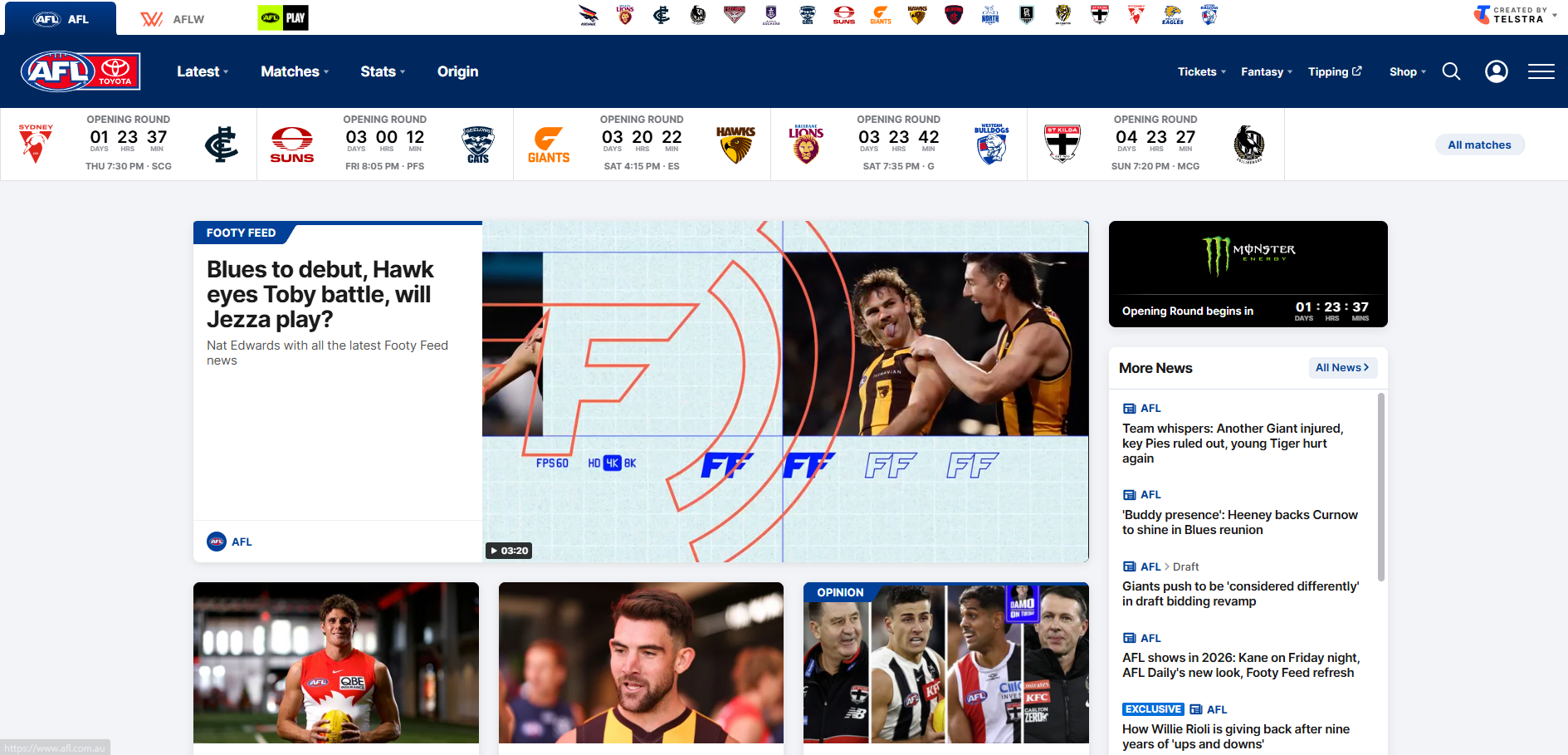Expand the Tickets dropdown
The width and height of the screenshot is (1568, 755).
pyautogui.click(x=1201, y=72)
